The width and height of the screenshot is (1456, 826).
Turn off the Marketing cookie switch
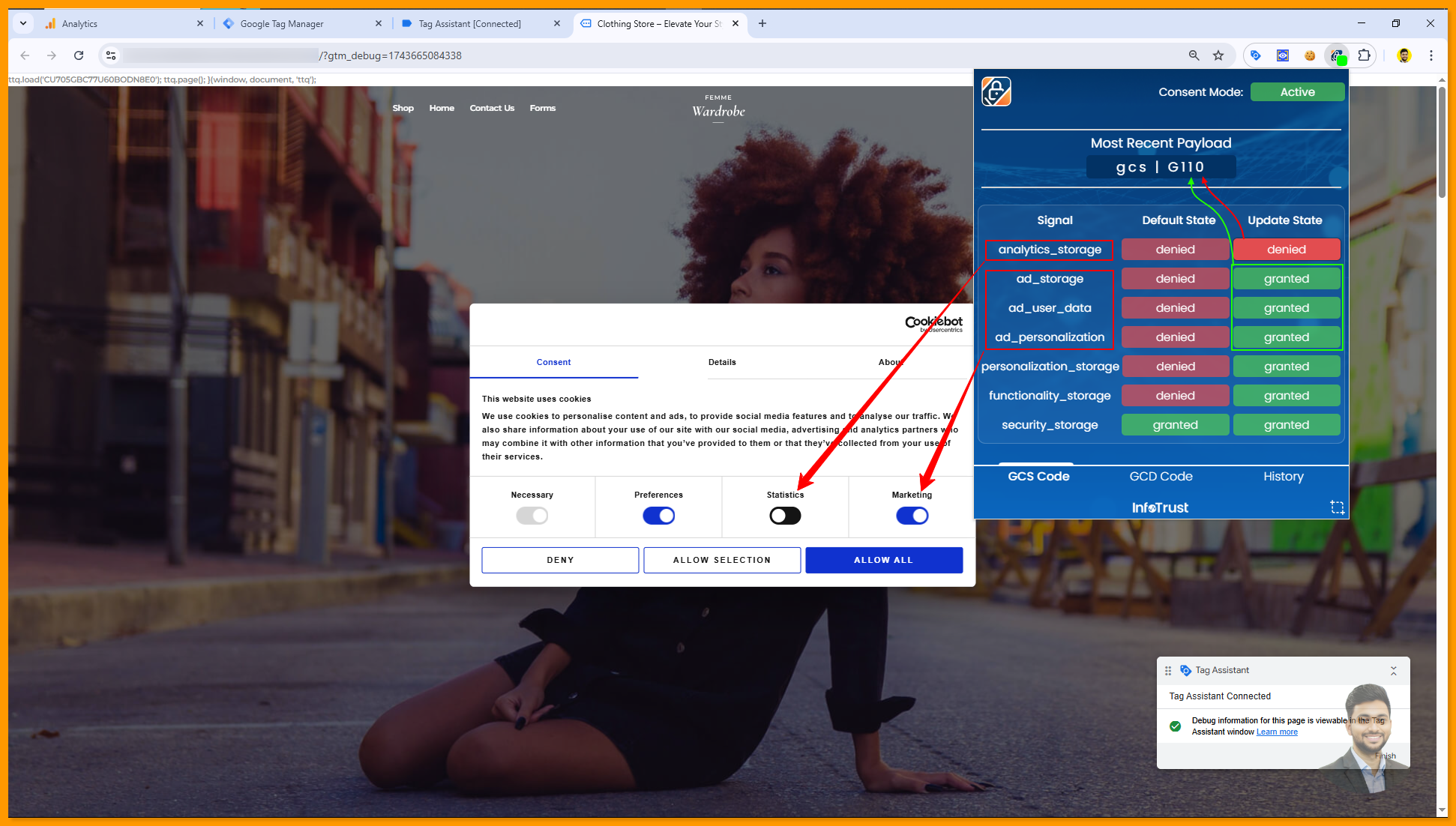click(912, 516)
